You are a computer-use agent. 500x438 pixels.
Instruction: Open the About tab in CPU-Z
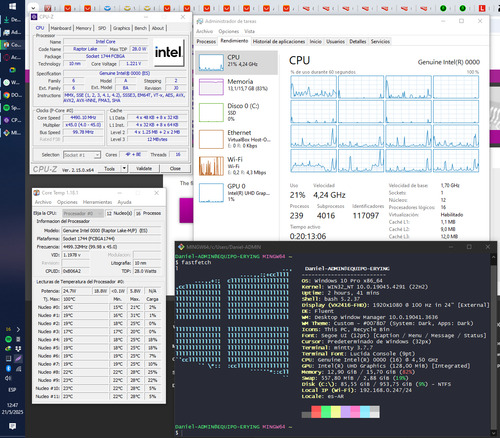158,28
